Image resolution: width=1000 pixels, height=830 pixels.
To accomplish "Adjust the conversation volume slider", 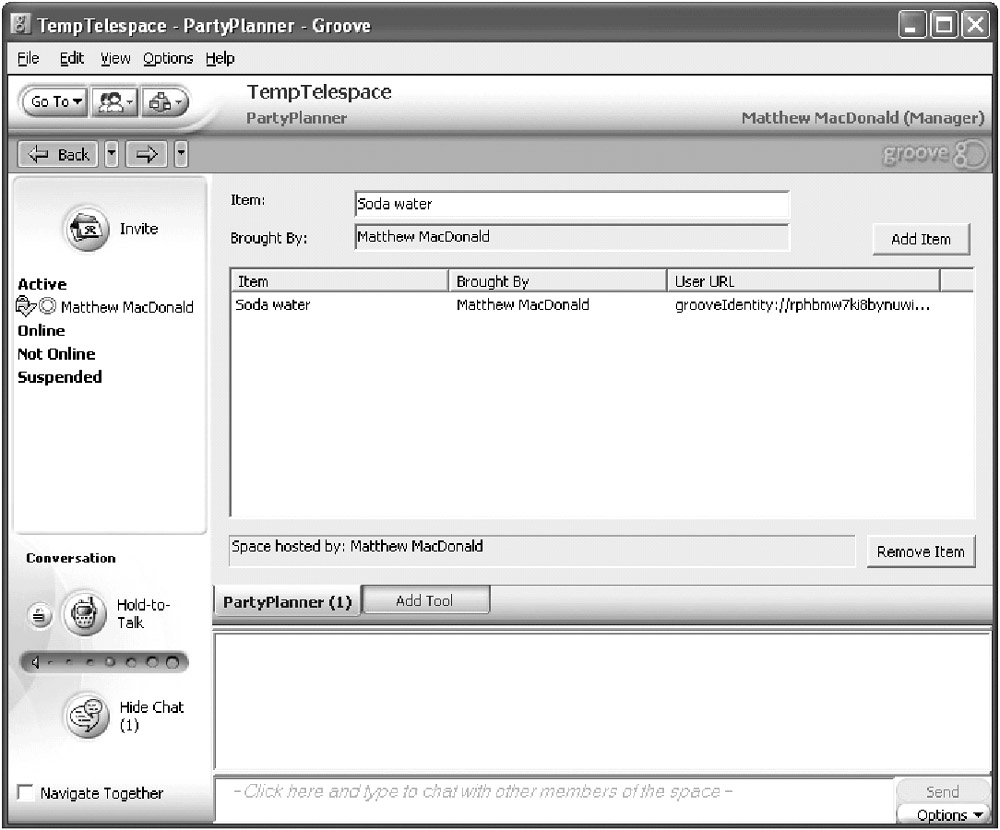I will click(x=105, y=662).
